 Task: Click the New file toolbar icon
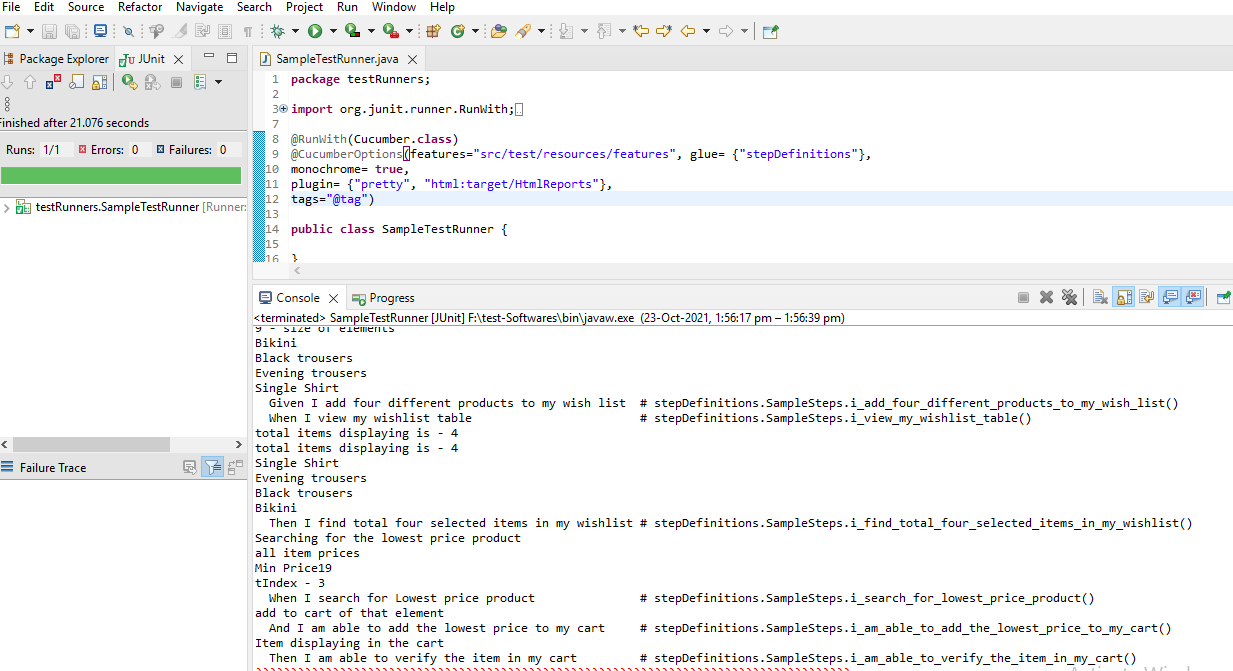12,31
